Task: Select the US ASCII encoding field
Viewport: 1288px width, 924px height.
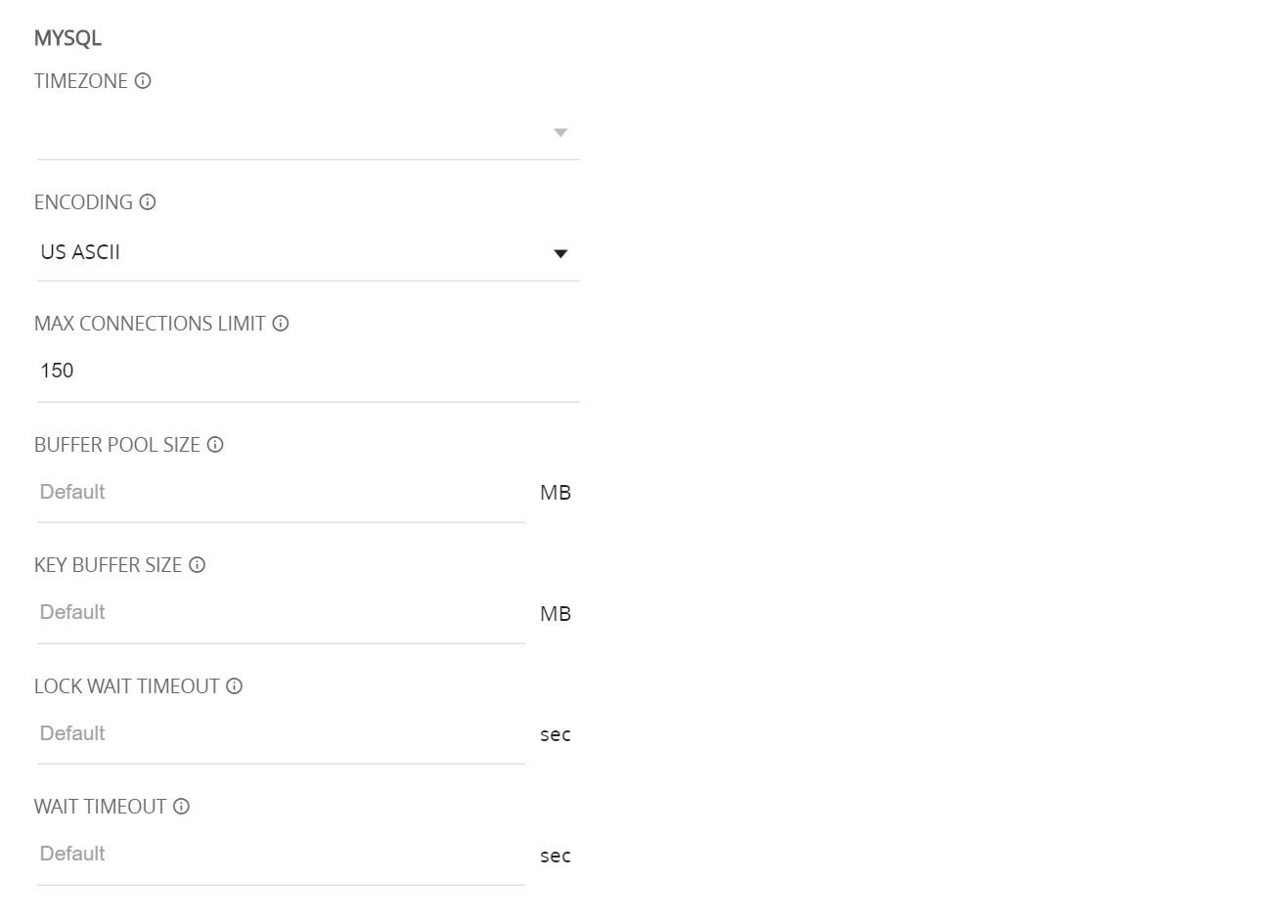Action: pos(308,253)
